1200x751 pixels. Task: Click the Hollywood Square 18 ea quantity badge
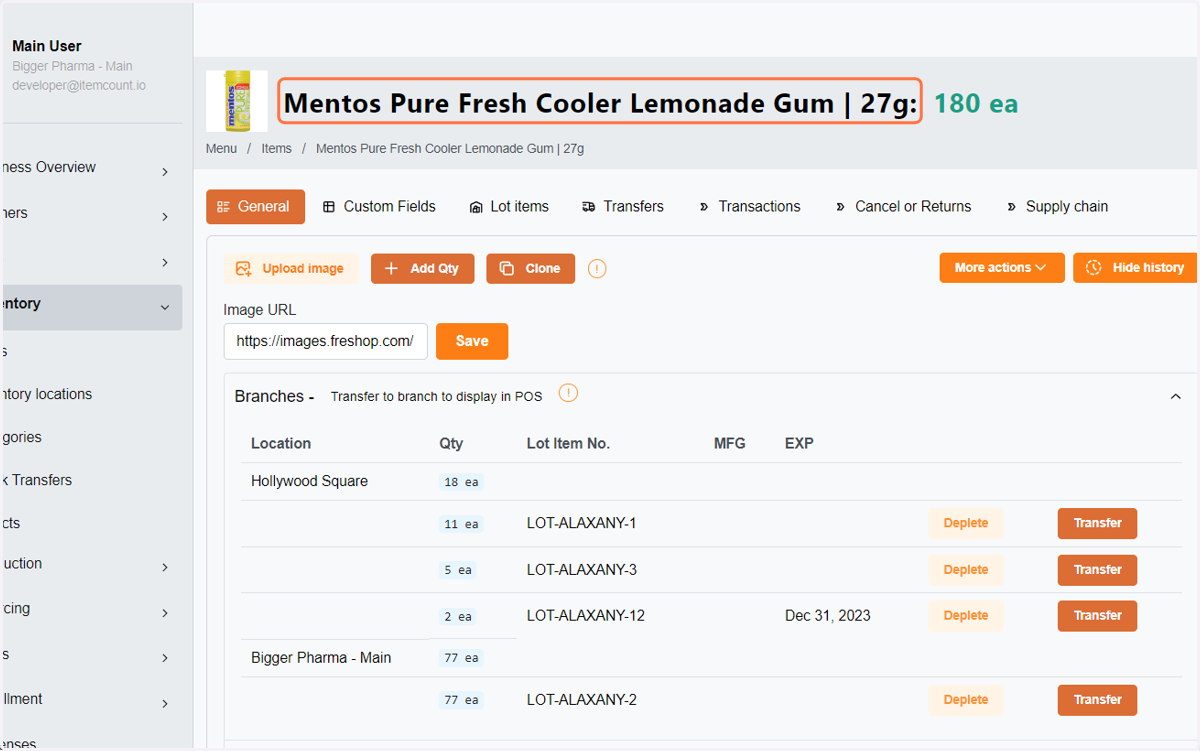pos(461,482)
